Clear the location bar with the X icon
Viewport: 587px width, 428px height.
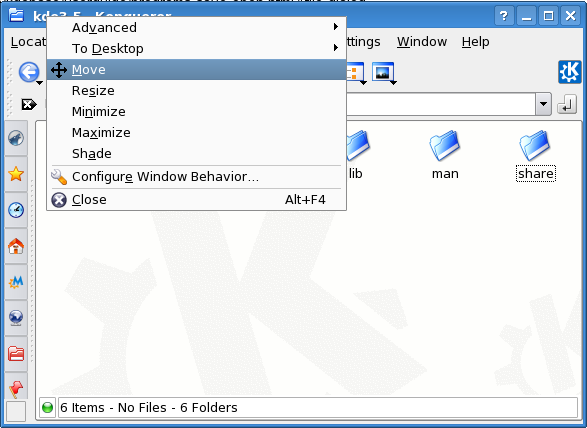(29, 104)
